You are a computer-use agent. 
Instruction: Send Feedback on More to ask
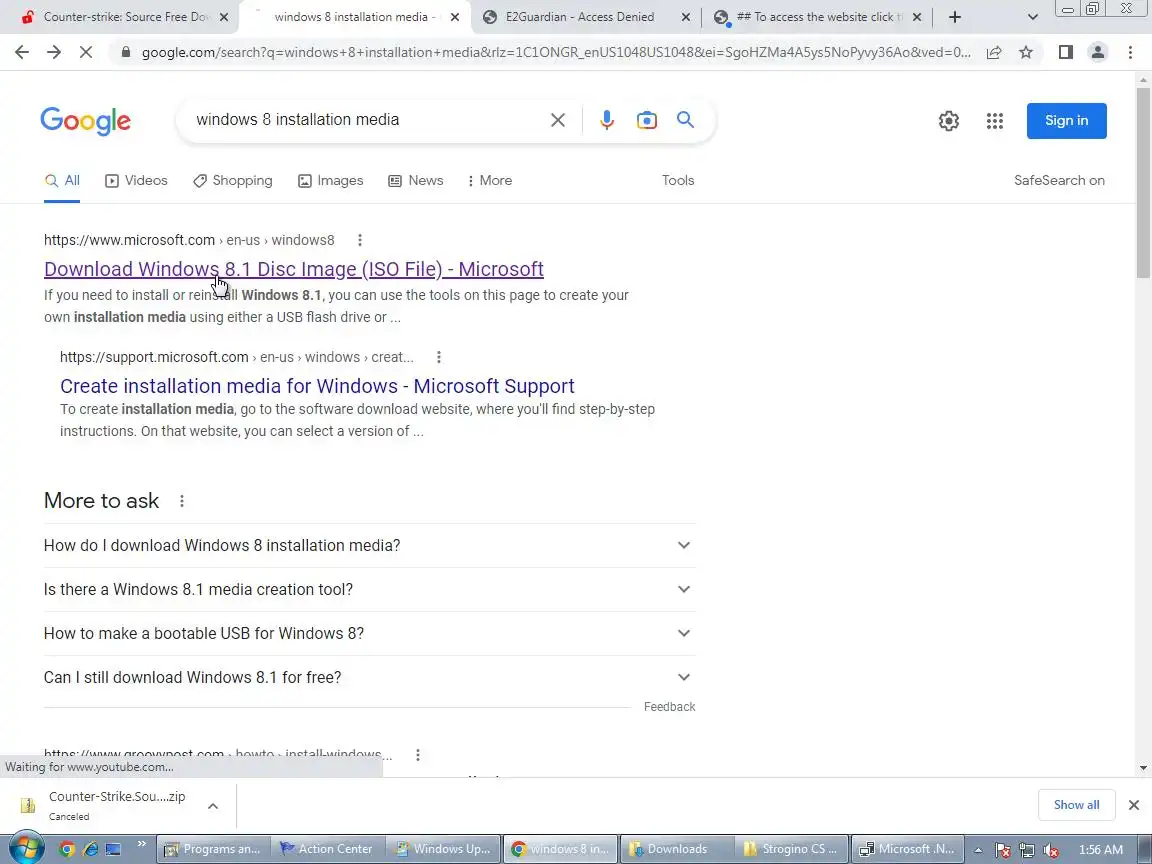(x=669, y=707)
